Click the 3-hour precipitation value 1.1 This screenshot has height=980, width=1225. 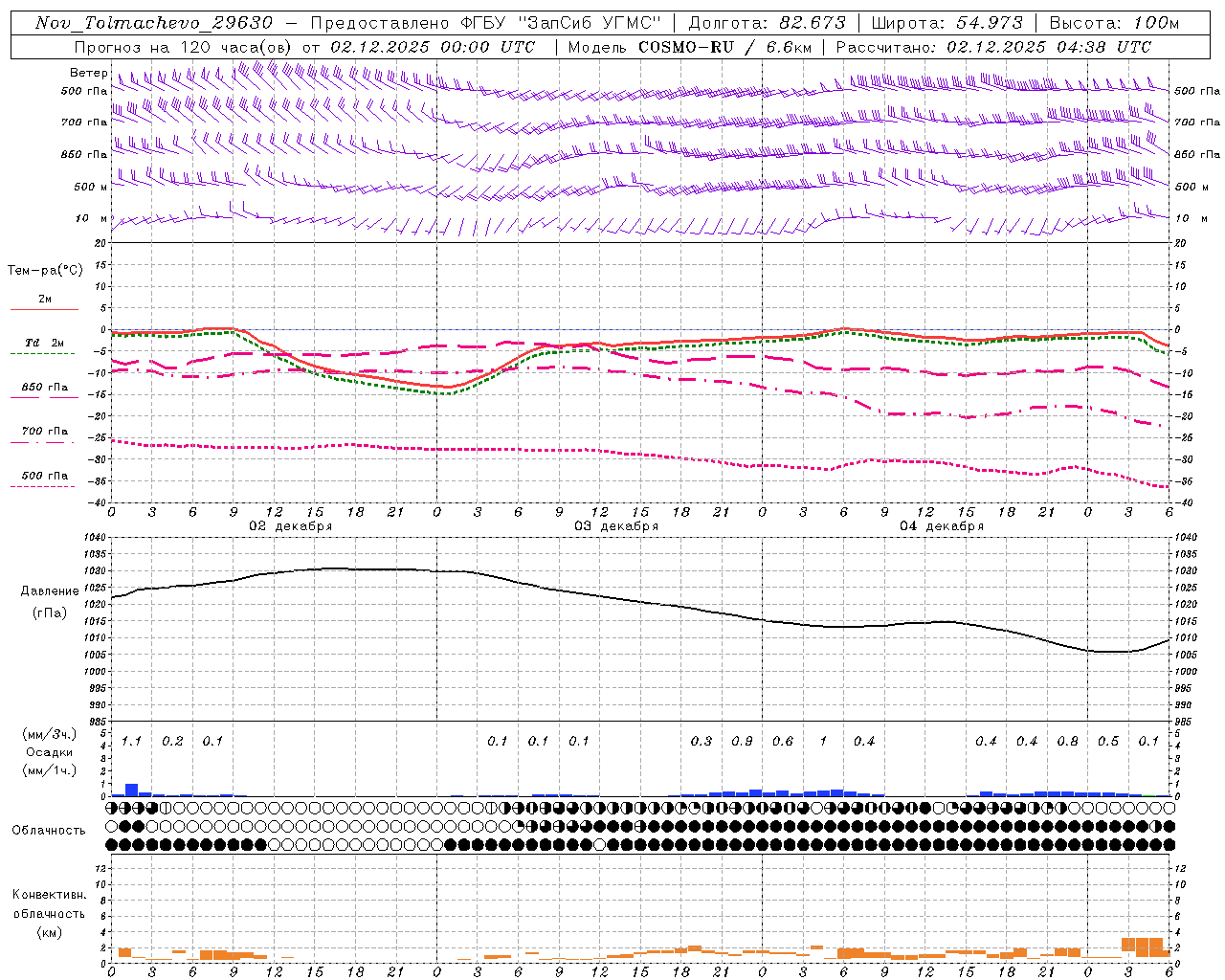coord(131,742)
